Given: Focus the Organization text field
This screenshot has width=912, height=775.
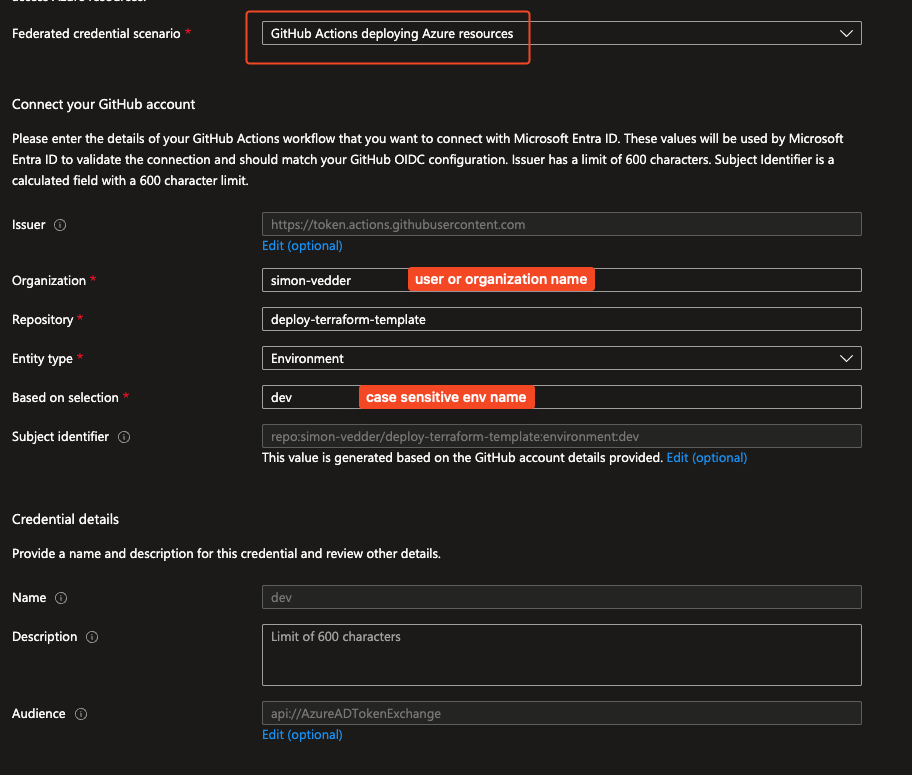Looking at the screenshot, I should coord(330,280).
